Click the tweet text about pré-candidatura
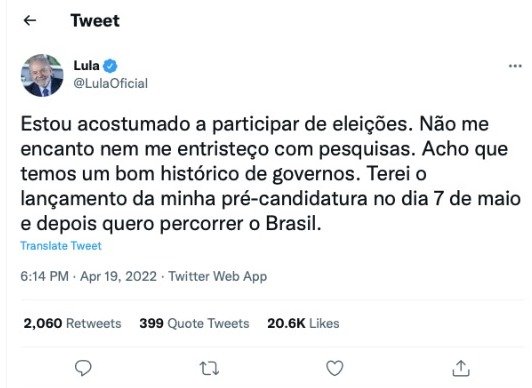The height and width of the screenshot is (388, 532). pos(270,174)
